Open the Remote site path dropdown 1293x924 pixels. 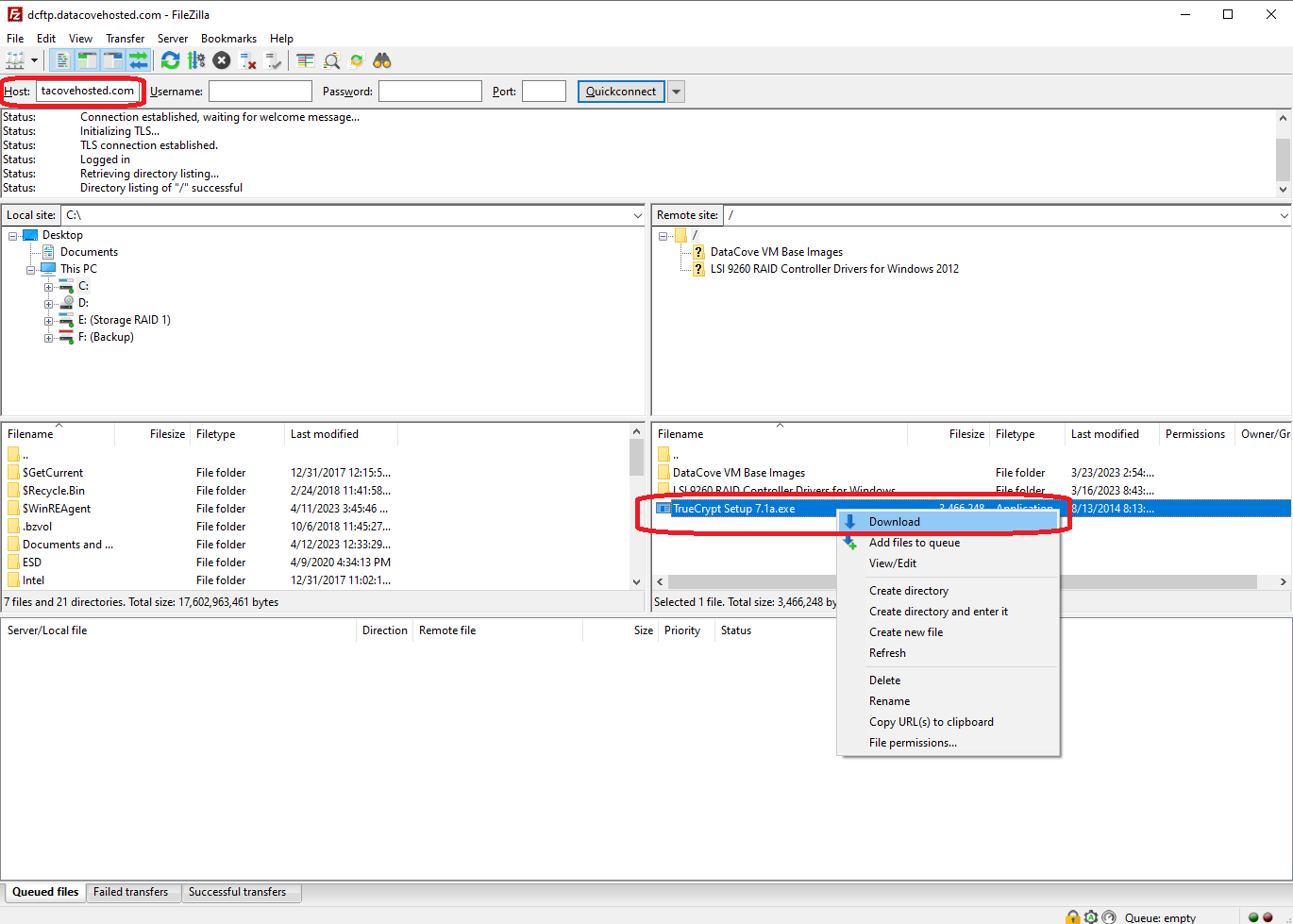coord(1284,215)
